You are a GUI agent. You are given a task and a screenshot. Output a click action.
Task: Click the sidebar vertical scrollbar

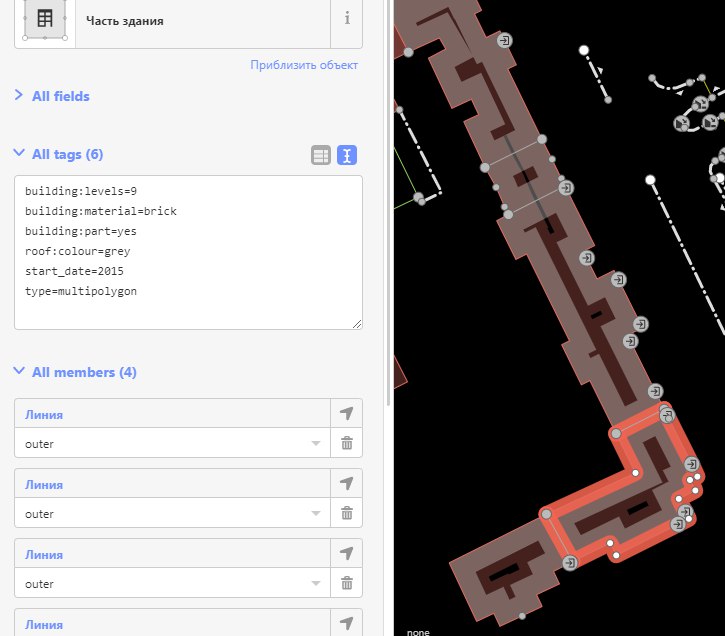coord(388,203)
